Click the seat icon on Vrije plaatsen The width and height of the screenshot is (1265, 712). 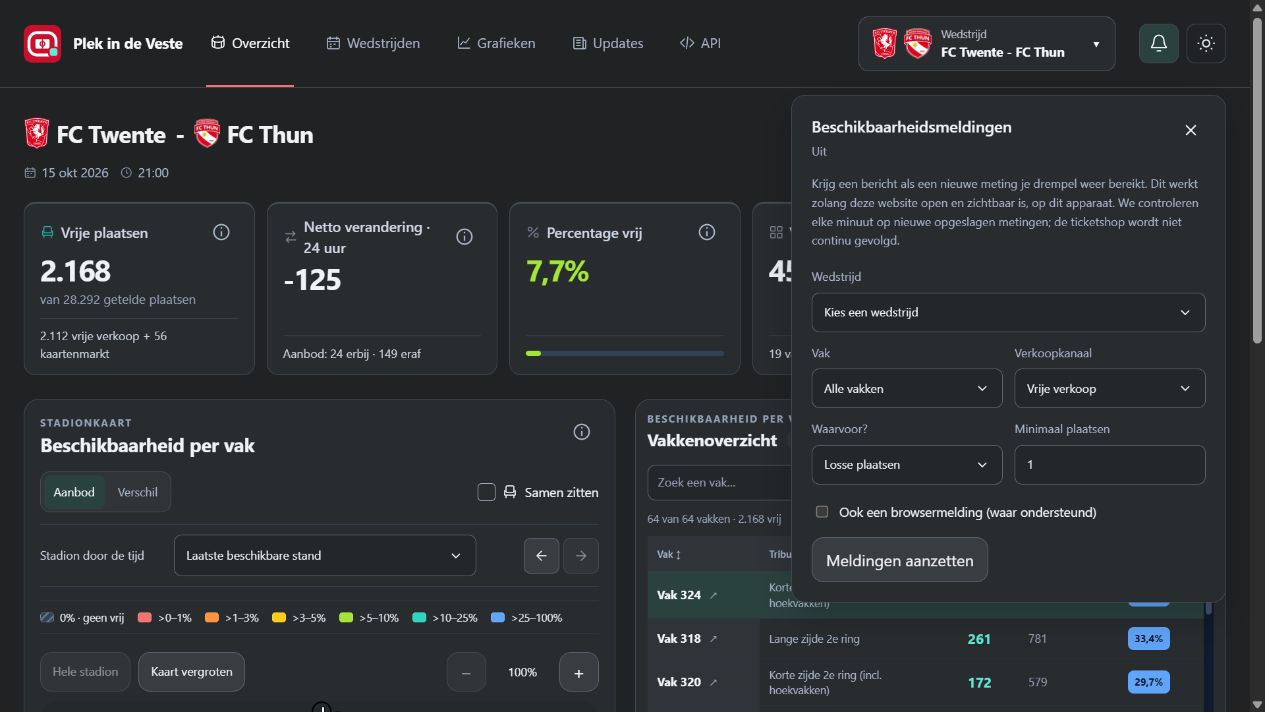point(47,232)
